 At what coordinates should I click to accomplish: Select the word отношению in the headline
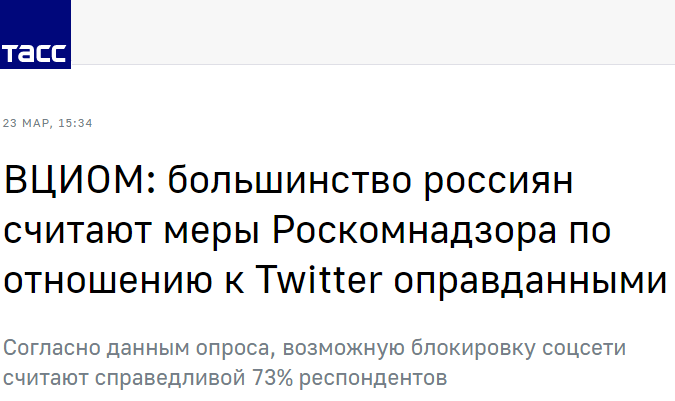coord(108,281)
